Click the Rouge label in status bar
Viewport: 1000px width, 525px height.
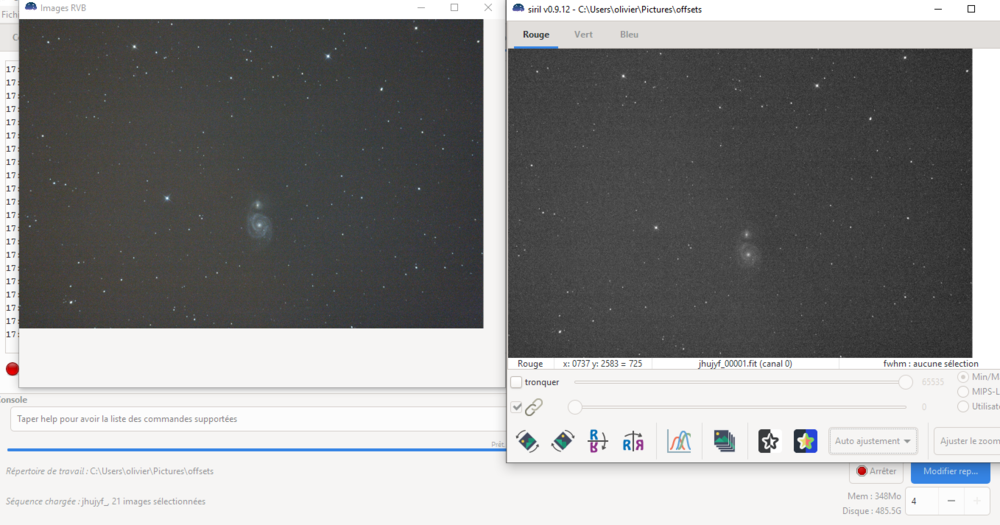(530, 364)
